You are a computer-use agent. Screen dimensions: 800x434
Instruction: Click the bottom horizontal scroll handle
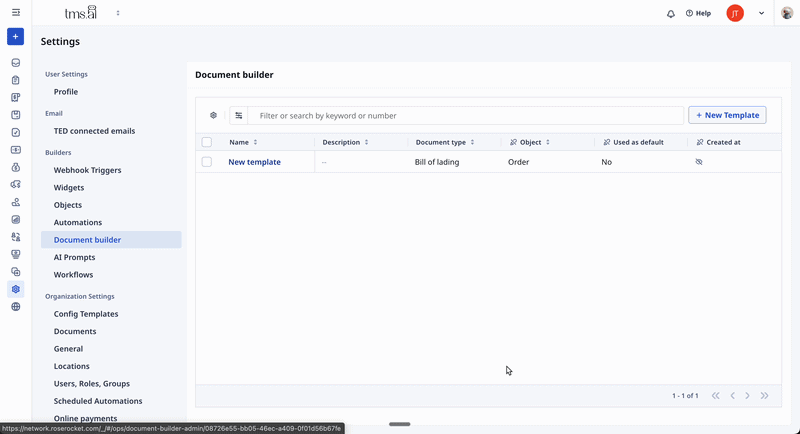pyautogui.click(x=399, y=424)
